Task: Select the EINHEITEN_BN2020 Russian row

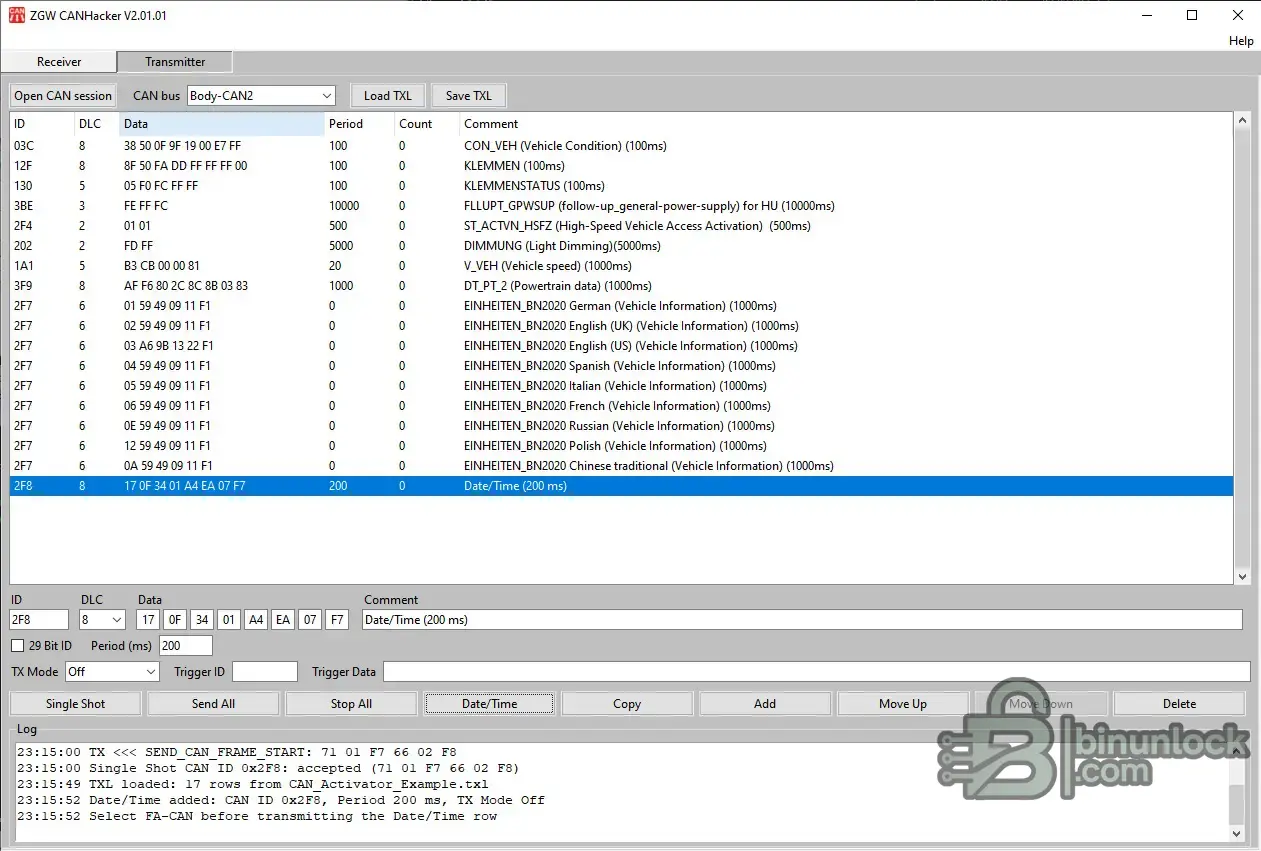Action: [621, 426]
